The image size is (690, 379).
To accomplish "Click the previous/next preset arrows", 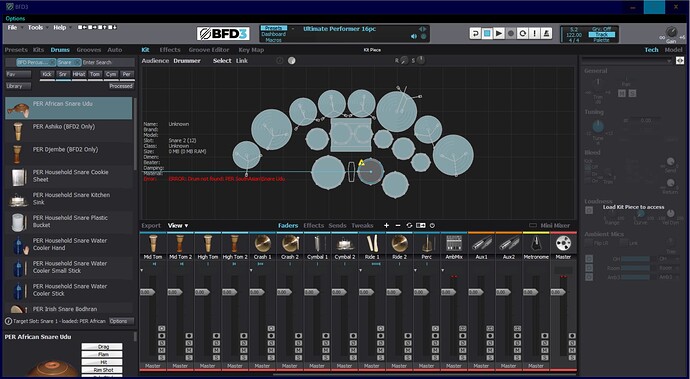I will (422, 29).
